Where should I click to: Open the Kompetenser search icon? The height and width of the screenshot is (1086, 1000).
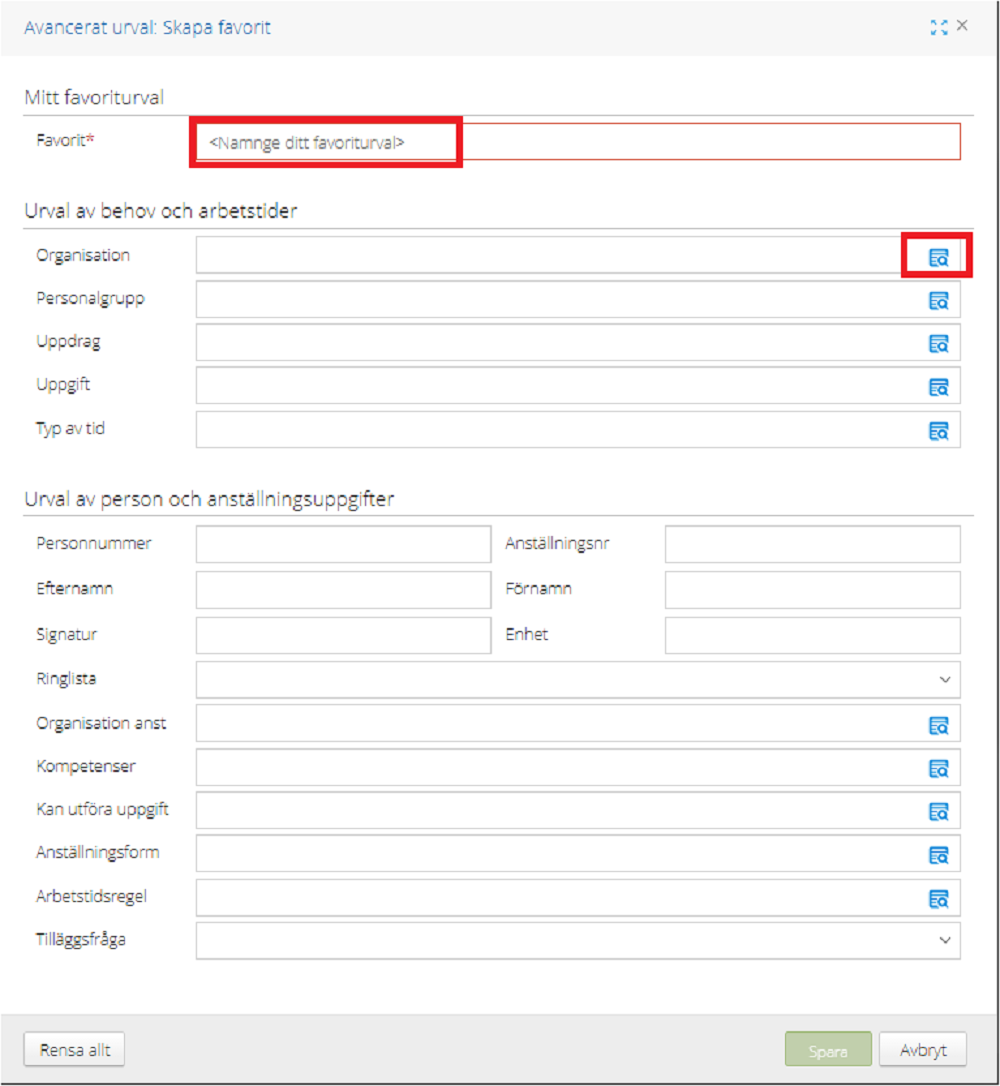[938, 768]
